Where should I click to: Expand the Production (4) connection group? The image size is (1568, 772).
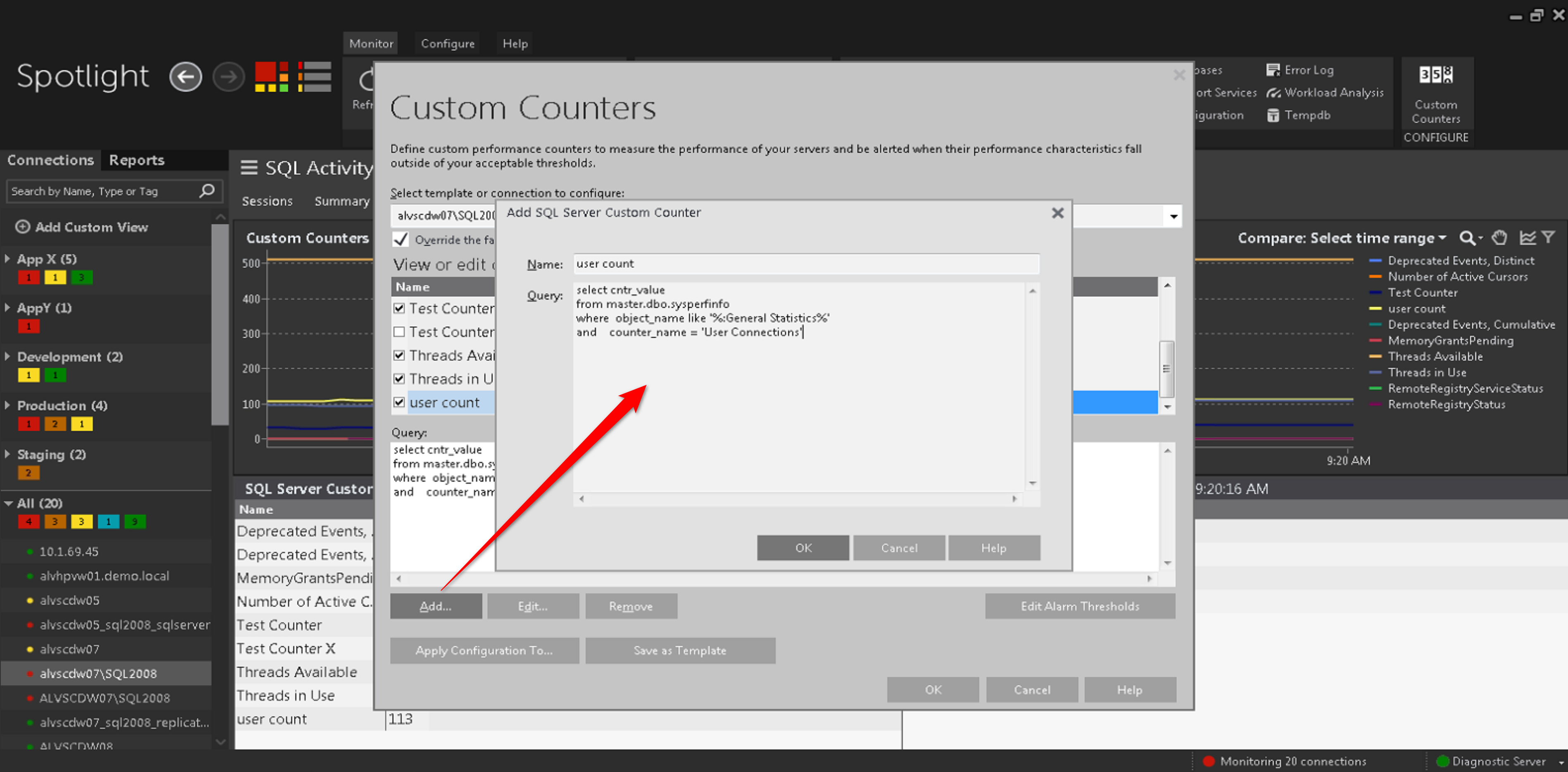click(x=8, y=406)
